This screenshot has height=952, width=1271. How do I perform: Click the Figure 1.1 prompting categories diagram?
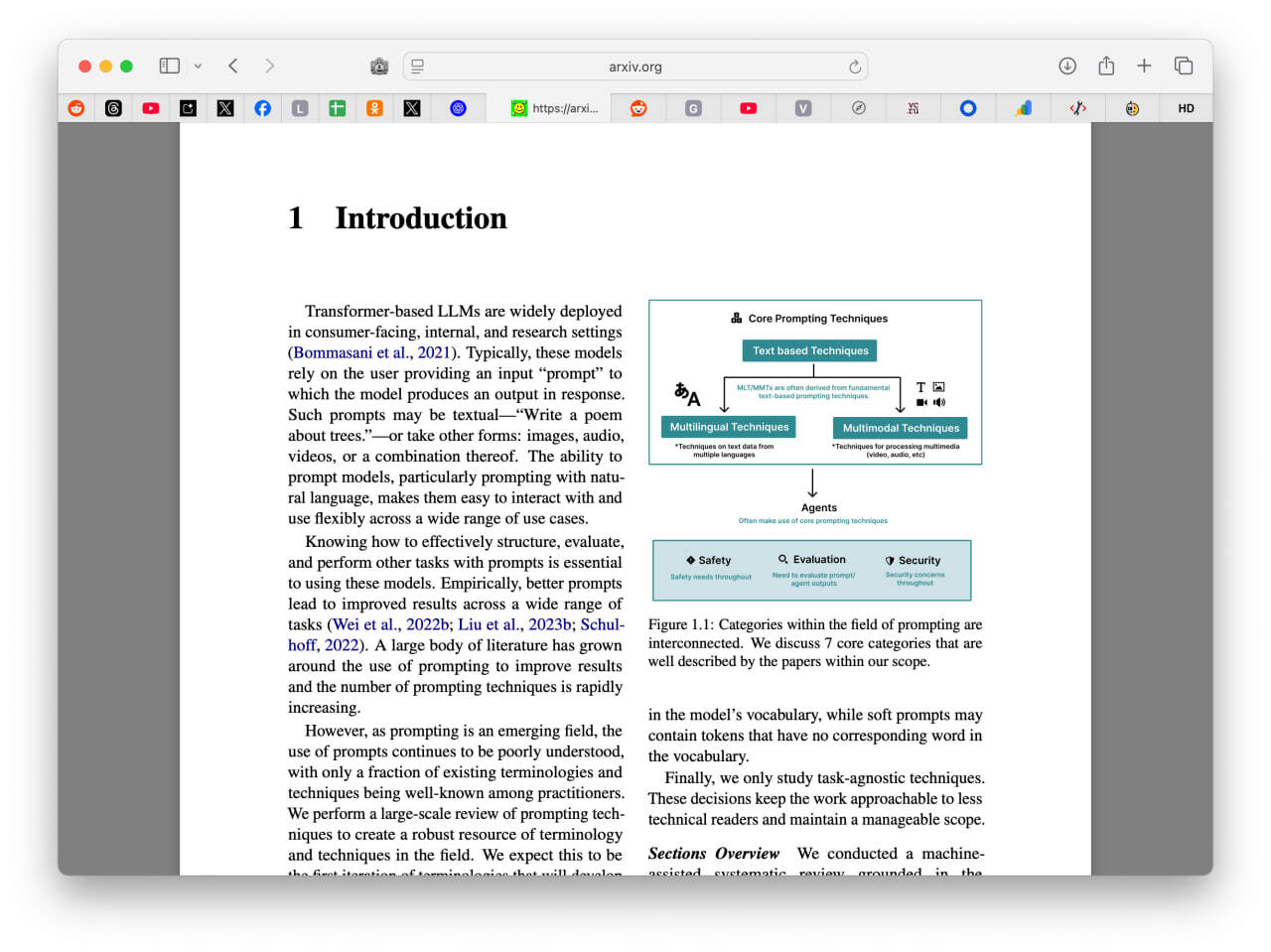[815, 451]
